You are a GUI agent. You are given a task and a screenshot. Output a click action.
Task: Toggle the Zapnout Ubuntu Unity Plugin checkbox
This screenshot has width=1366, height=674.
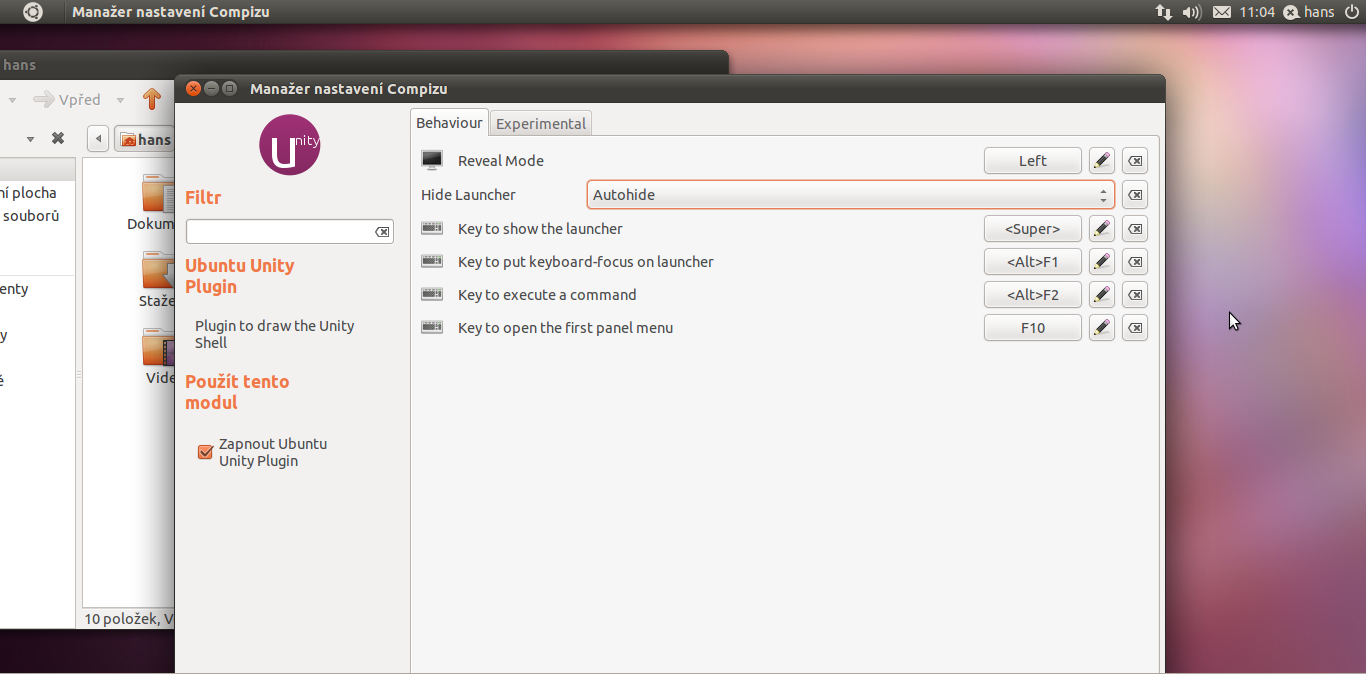tap(206, 452)
